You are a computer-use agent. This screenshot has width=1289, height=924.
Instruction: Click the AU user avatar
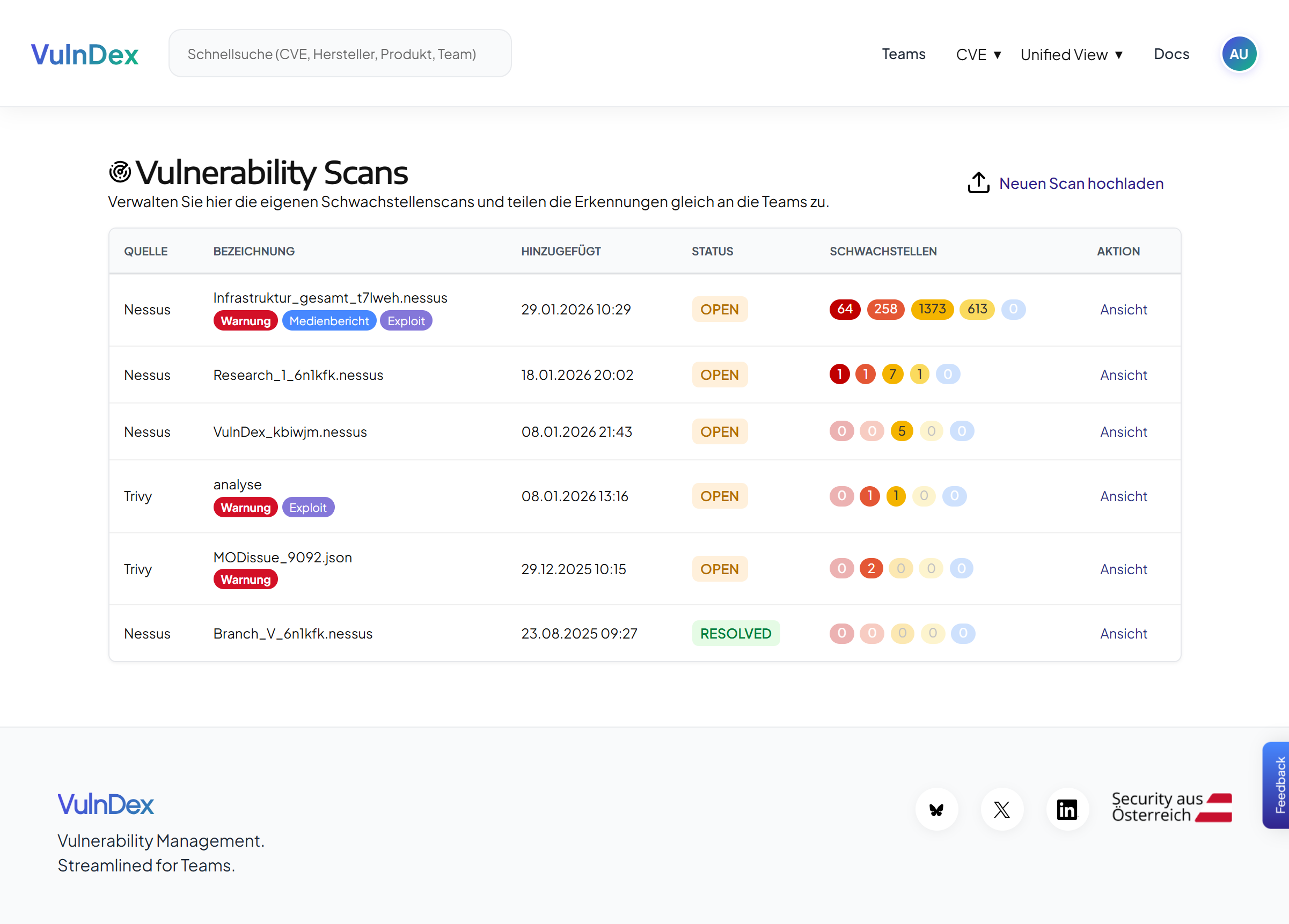(x=1239, y=54)
